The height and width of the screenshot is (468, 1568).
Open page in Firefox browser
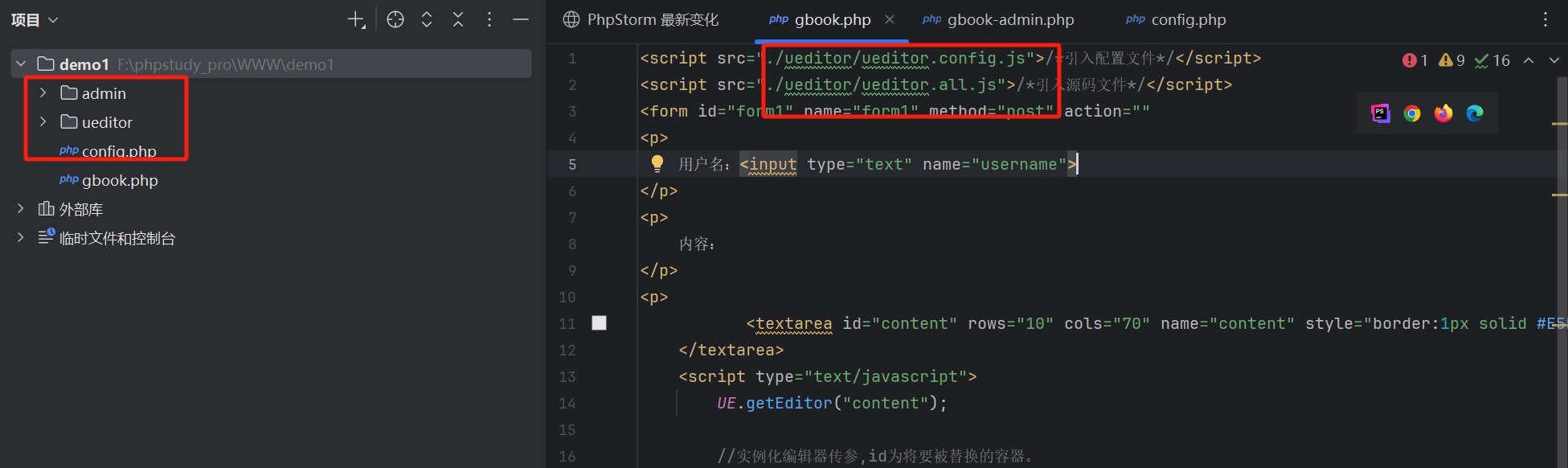click(1443, 113)
